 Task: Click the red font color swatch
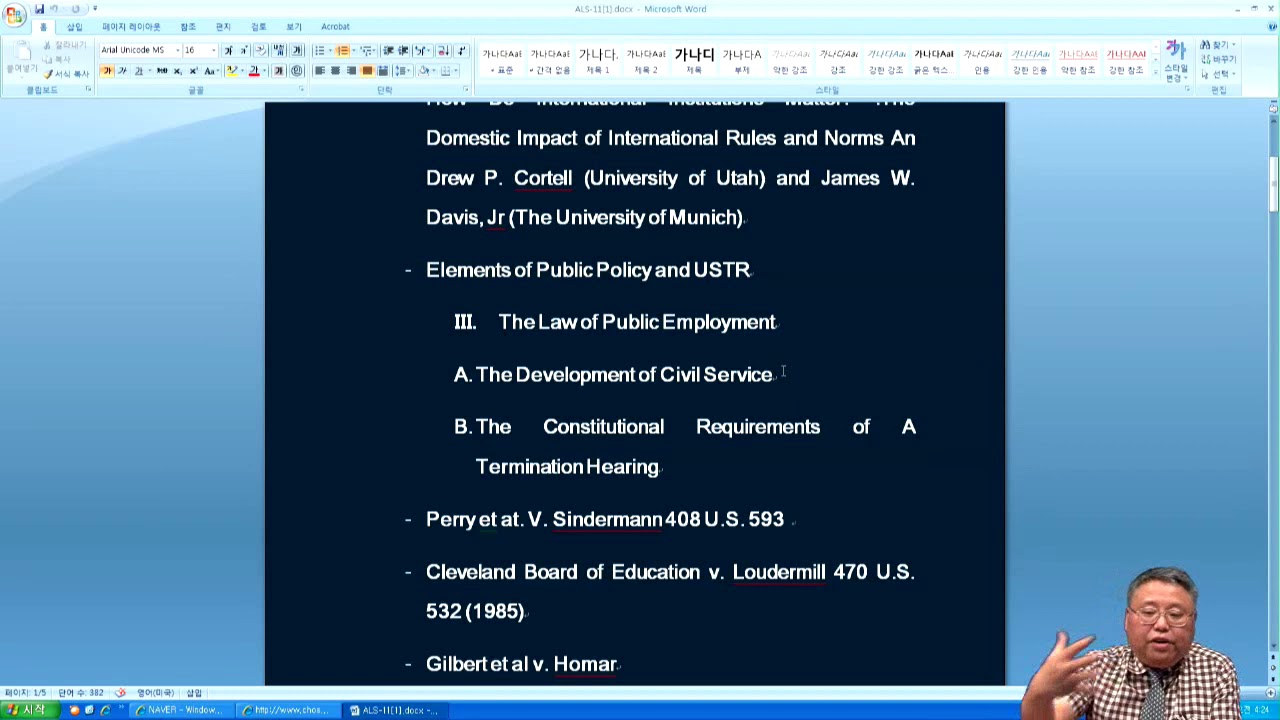254,71
